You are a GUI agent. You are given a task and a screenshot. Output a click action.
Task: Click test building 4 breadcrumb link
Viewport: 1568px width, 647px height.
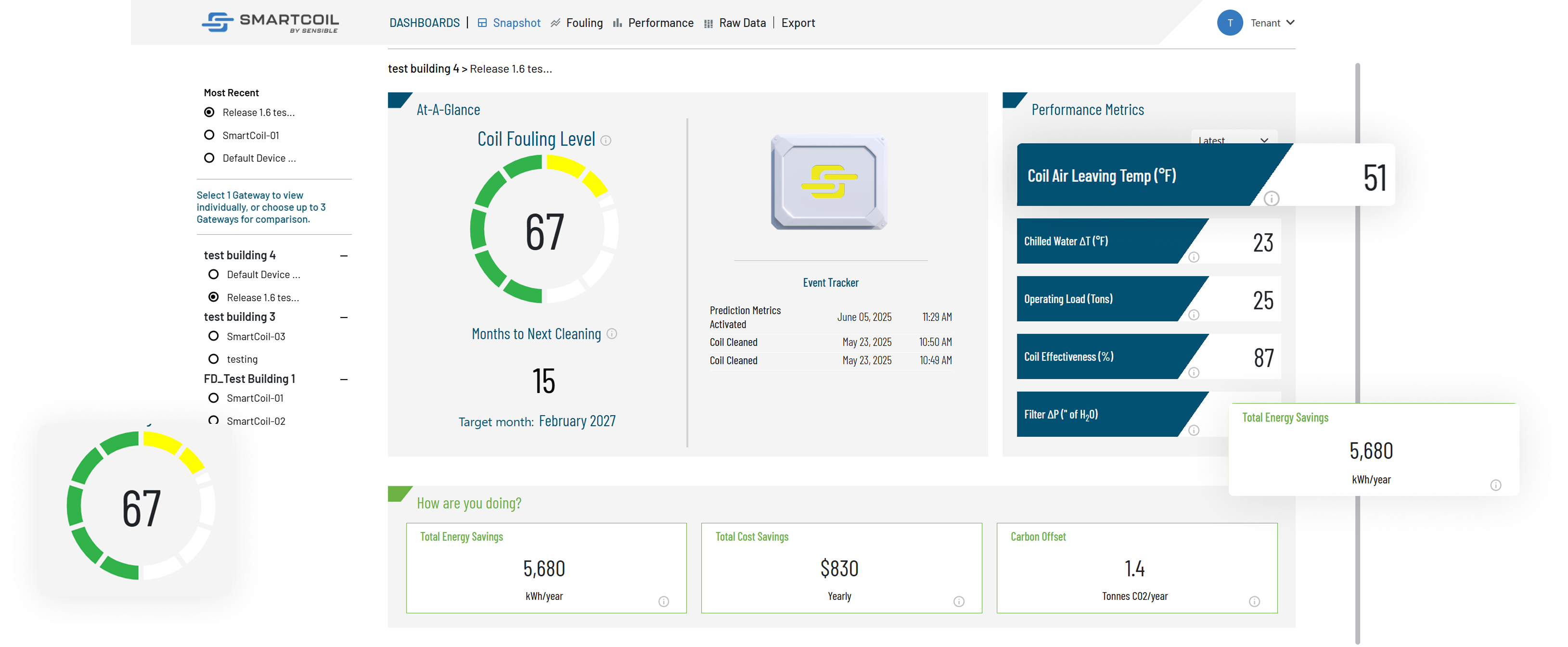click(423, 69)
